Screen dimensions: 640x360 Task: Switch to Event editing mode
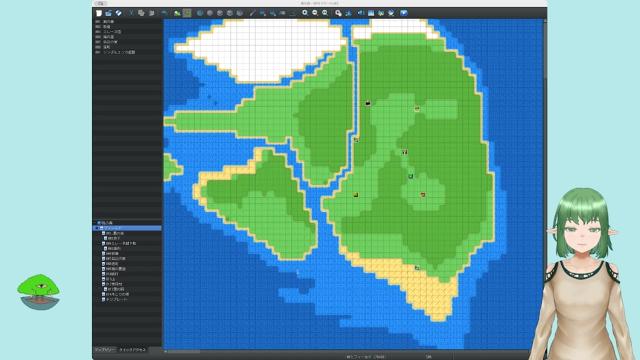[x=187, y=13]
